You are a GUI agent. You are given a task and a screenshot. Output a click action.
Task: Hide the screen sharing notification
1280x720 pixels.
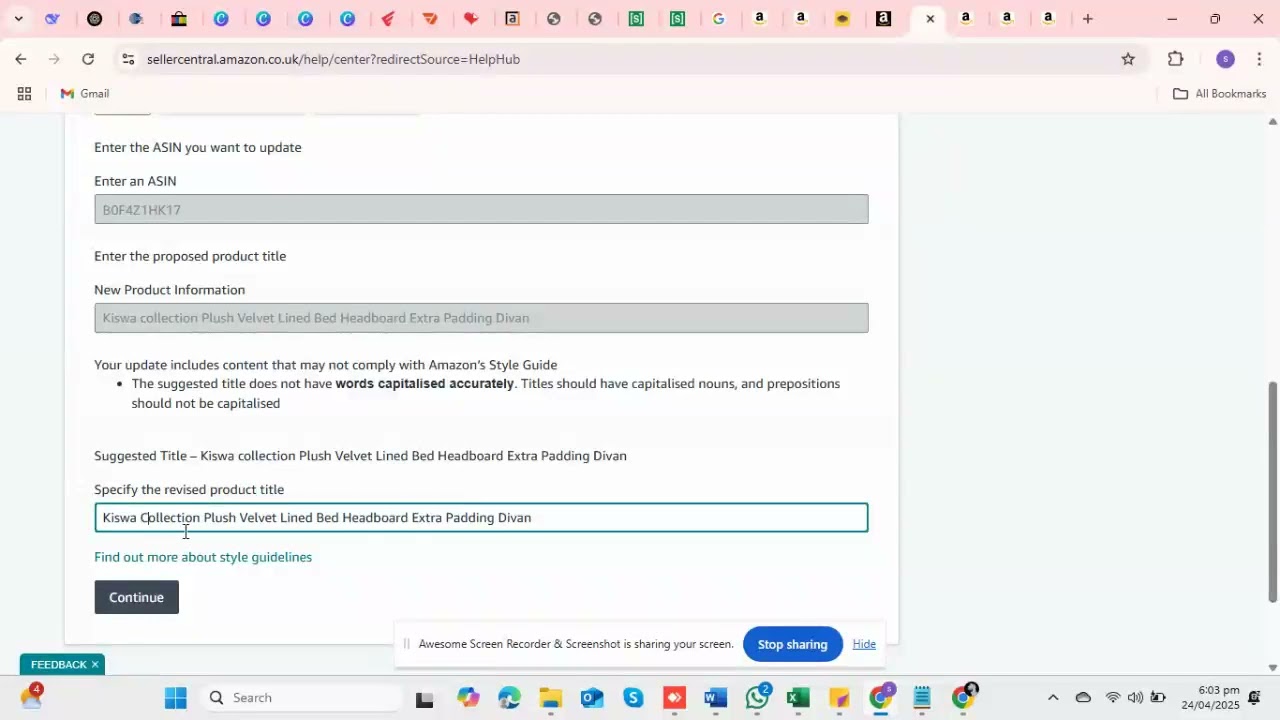pos(864,645)
